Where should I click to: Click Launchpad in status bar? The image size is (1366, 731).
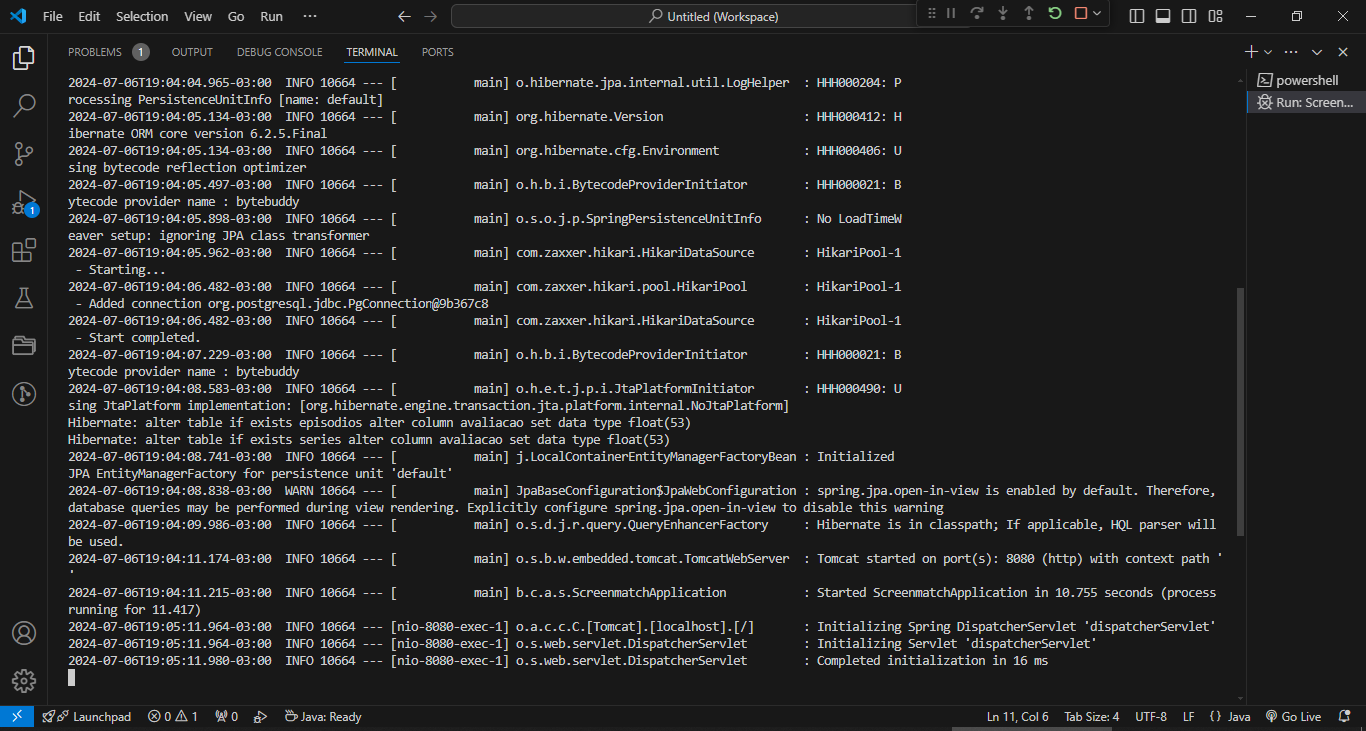coord(87,716)
